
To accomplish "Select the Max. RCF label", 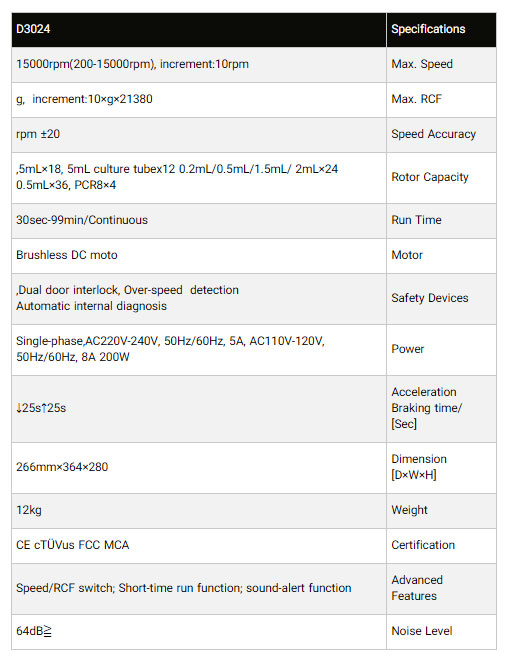I will point(416,99).
